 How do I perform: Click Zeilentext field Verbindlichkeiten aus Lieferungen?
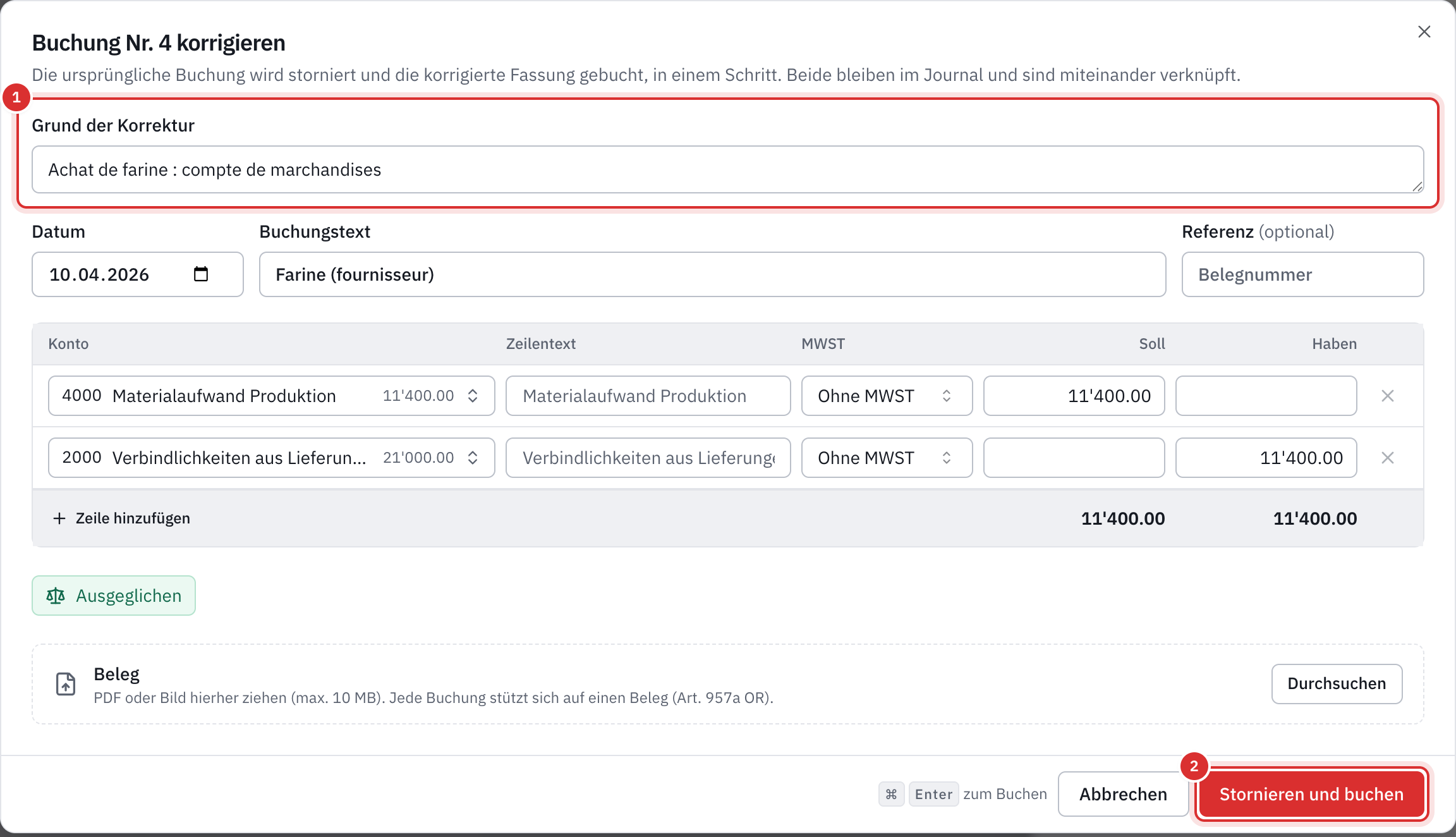pyautogui.click(x=648, y=458)
